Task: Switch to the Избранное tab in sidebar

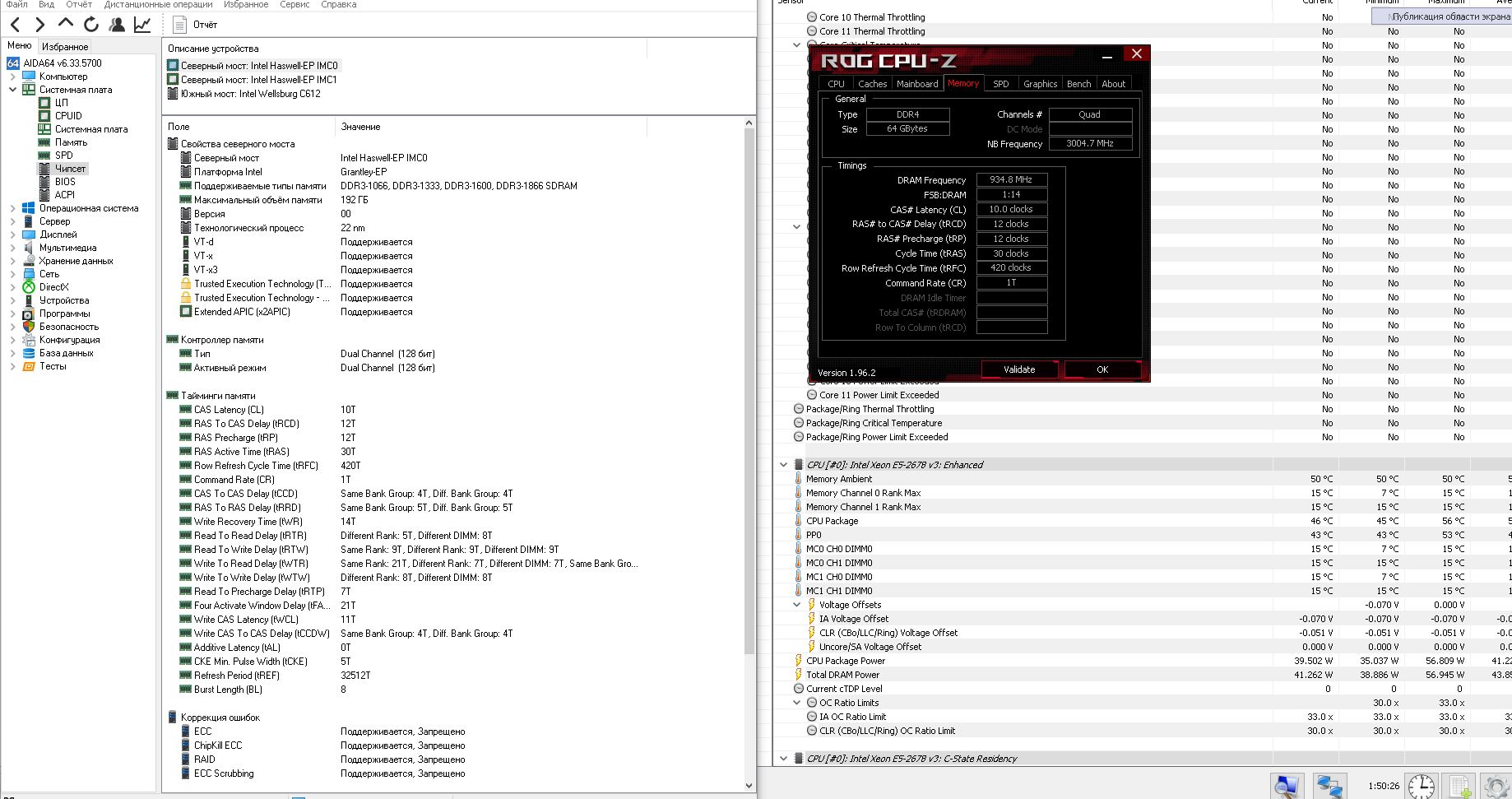Action: [65, 47]
